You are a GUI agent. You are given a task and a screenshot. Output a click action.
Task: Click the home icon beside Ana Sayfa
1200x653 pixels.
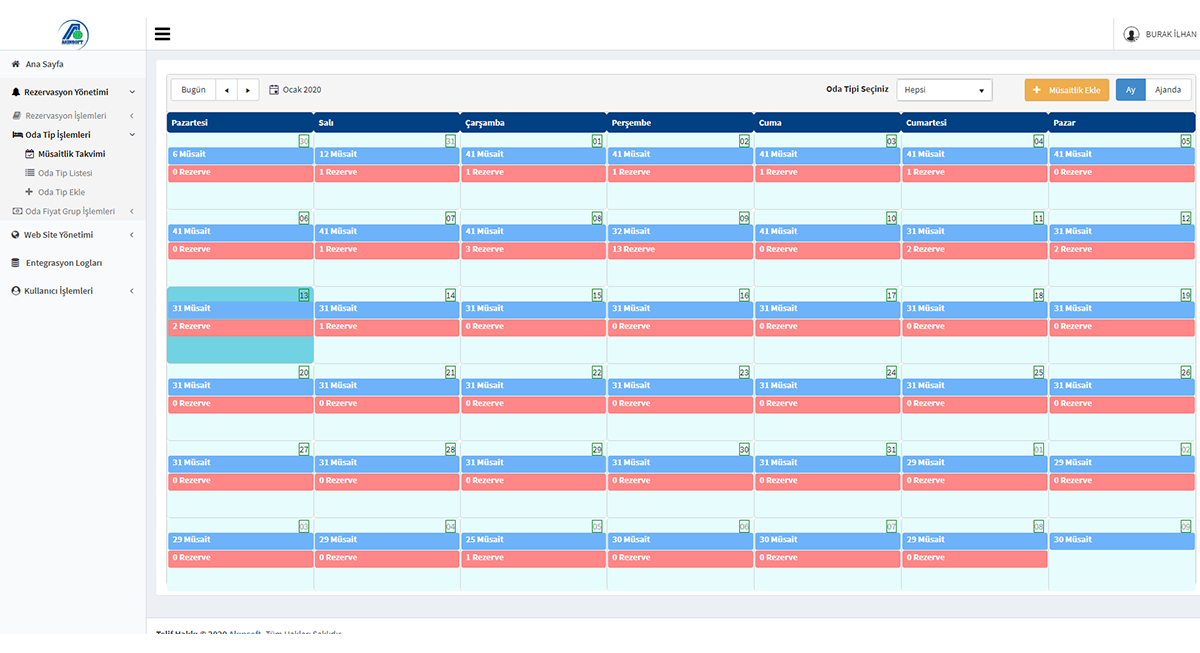pyautogui.click(x=16, y=64)
